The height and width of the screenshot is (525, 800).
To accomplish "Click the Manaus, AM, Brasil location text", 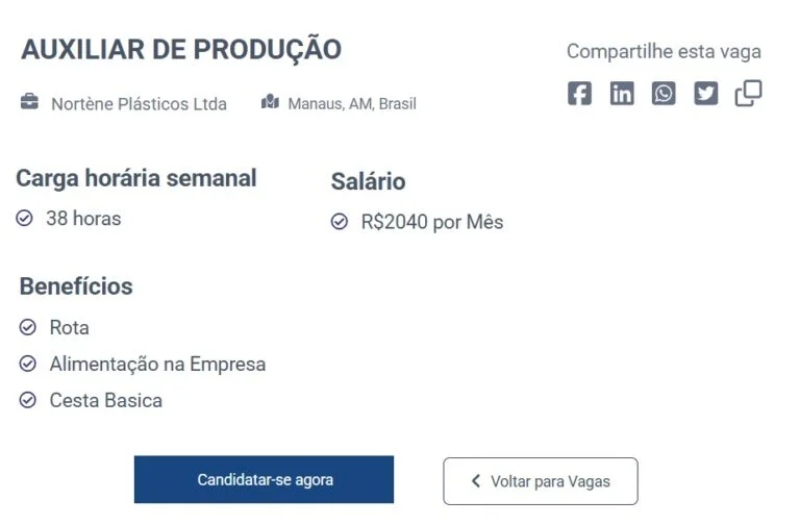I will coord(352,104).
